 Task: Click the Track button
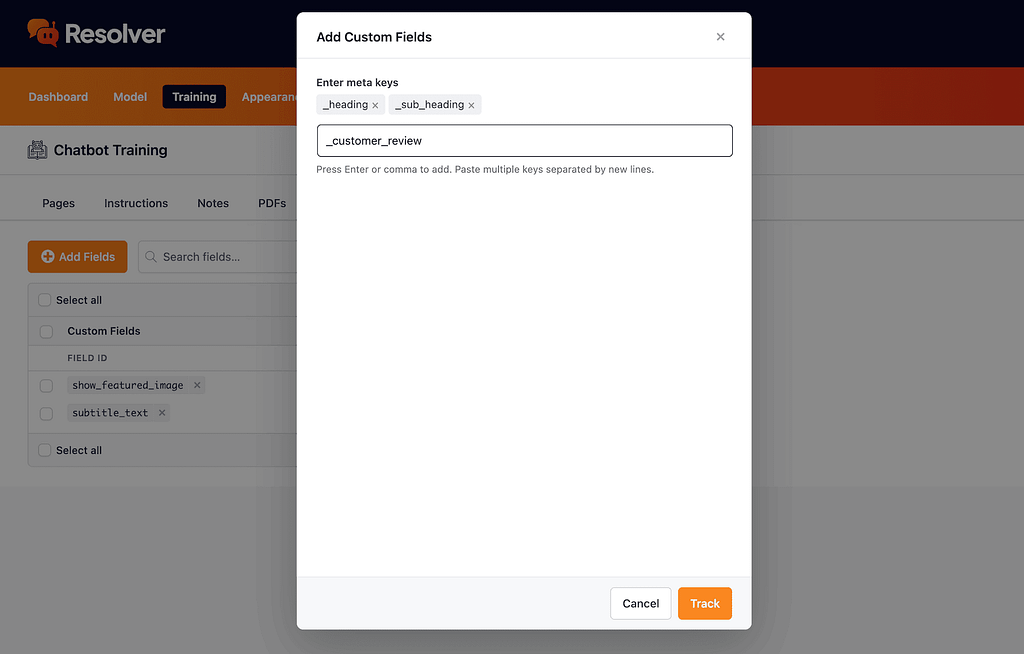tap(705, 603)
